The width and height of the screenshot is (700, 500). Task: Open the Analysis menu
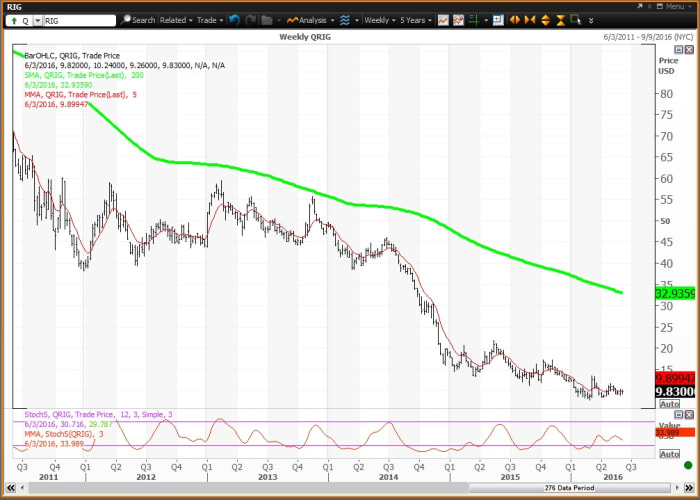coord(312,20)
